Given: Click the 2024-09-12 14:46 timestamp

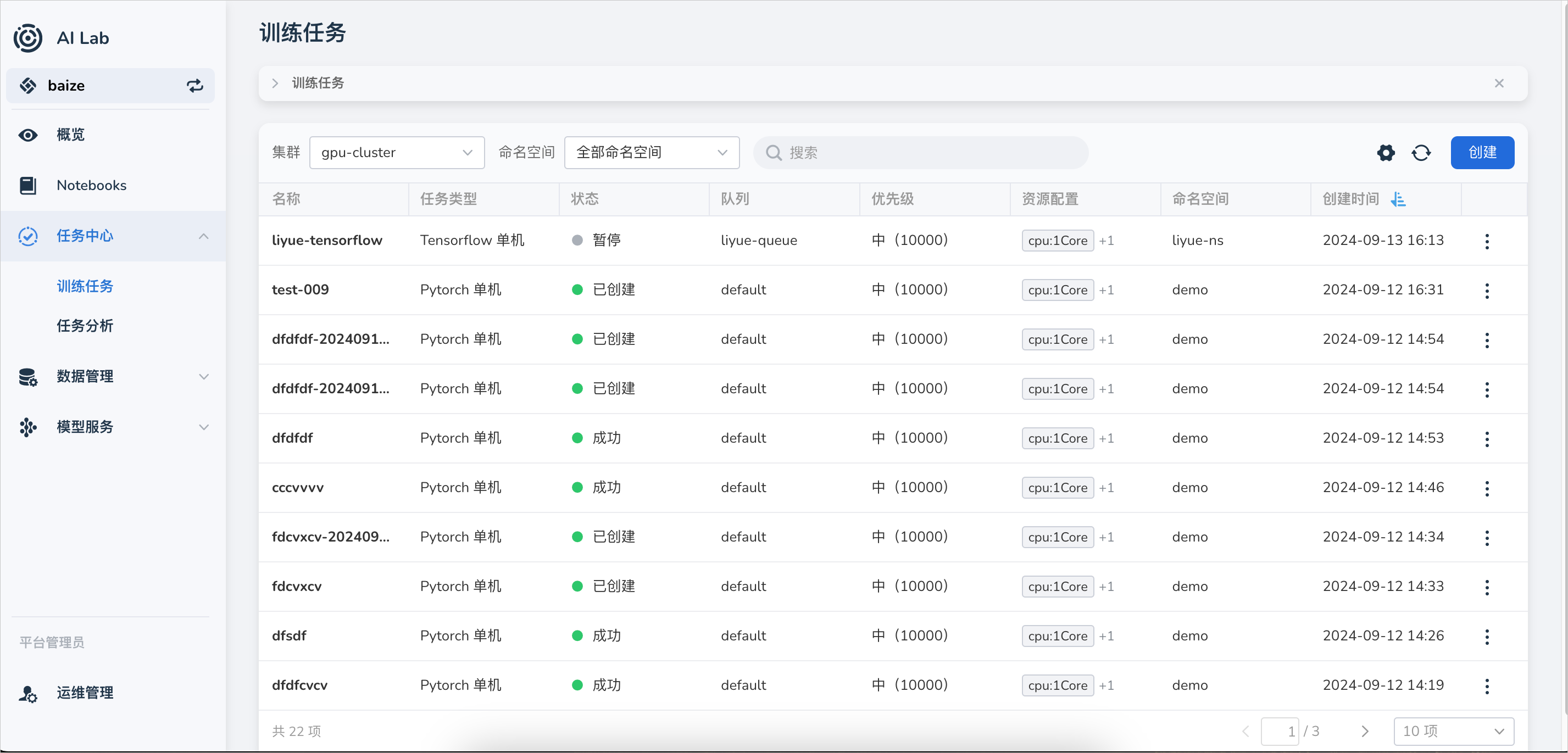Looking at the screenshot, I should tap(1383, 488).
